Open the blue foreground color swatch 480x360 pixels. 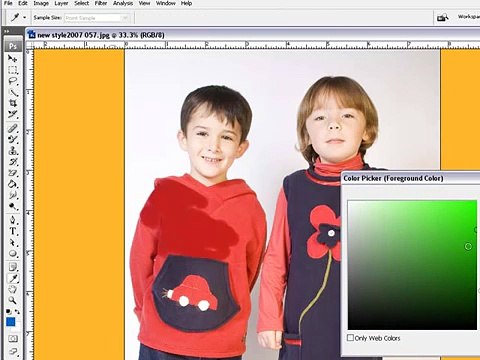[11, 322]
